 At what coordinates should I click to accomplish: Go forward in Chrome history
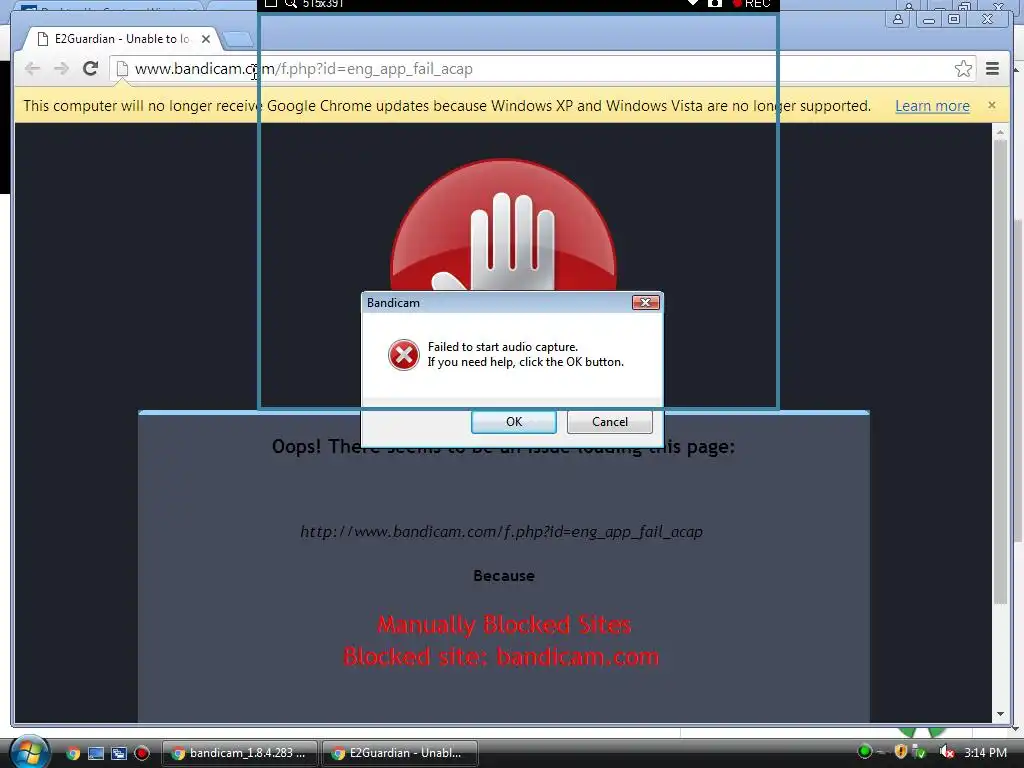pyautogui.click(x=61, y=69)
